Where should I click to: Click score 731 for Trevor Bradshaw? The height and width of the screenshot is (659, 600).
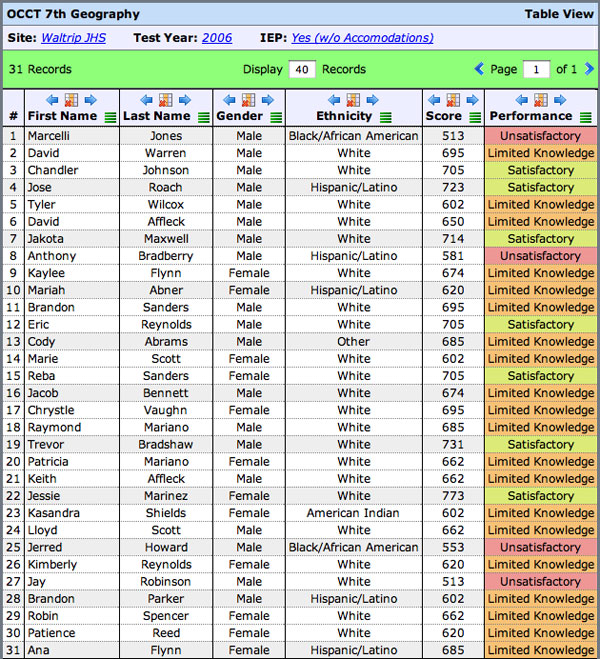[453, 445]
